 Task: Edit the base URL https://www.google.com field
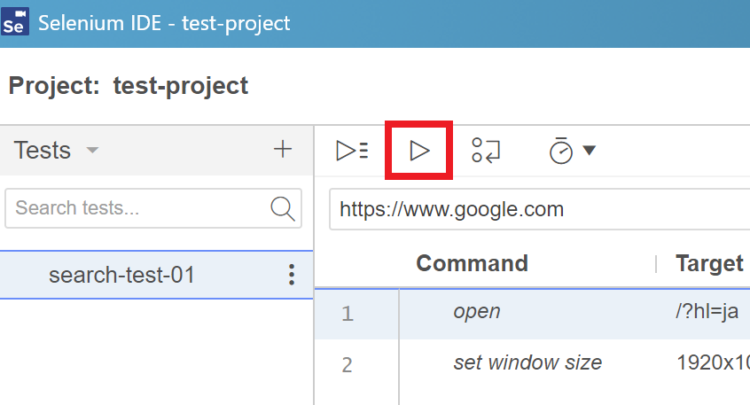[540, 209]
